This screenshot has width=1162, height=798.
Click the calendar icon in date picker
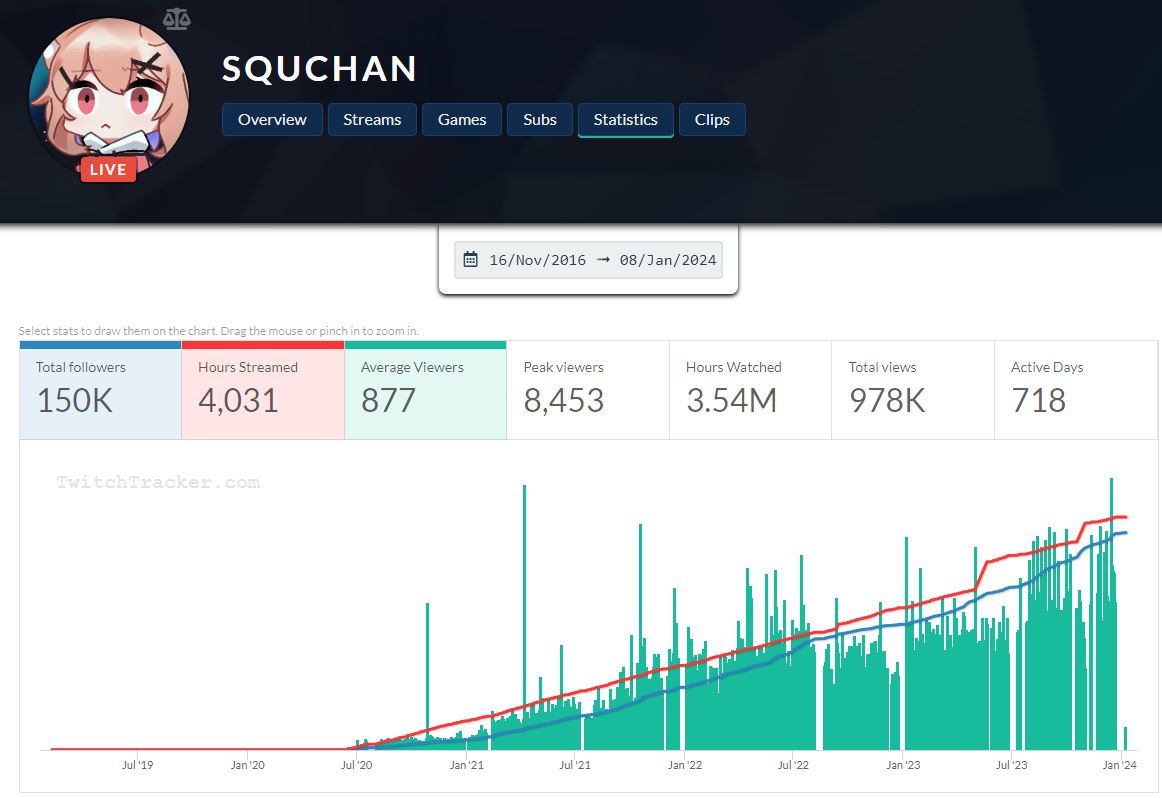coord(471,259)
